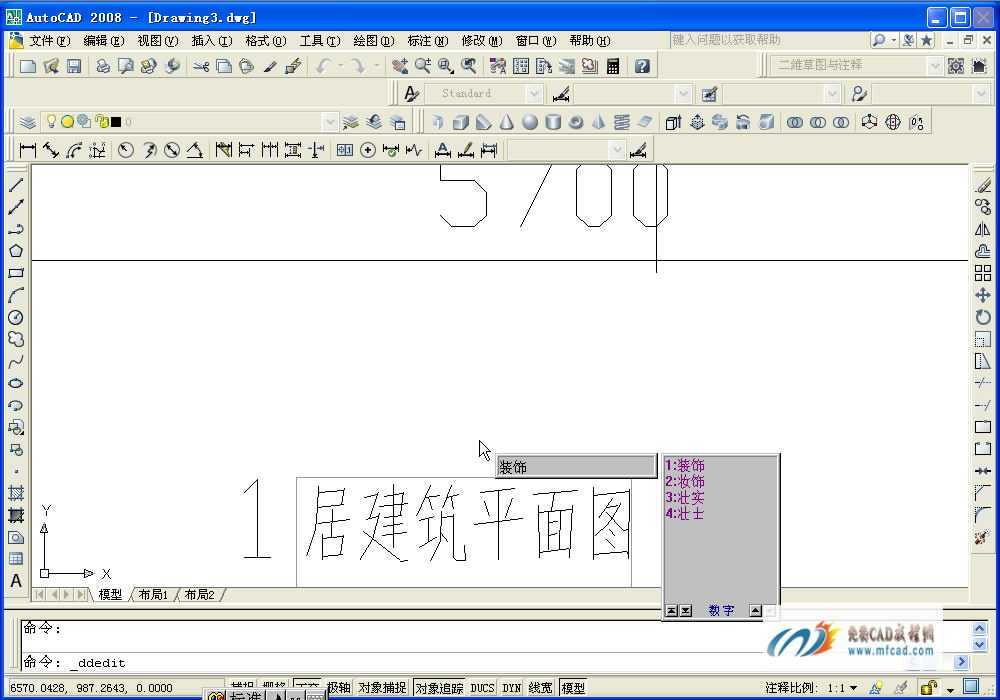
Task: Open the Text Style manager icon
Action: tap(411, 94)
